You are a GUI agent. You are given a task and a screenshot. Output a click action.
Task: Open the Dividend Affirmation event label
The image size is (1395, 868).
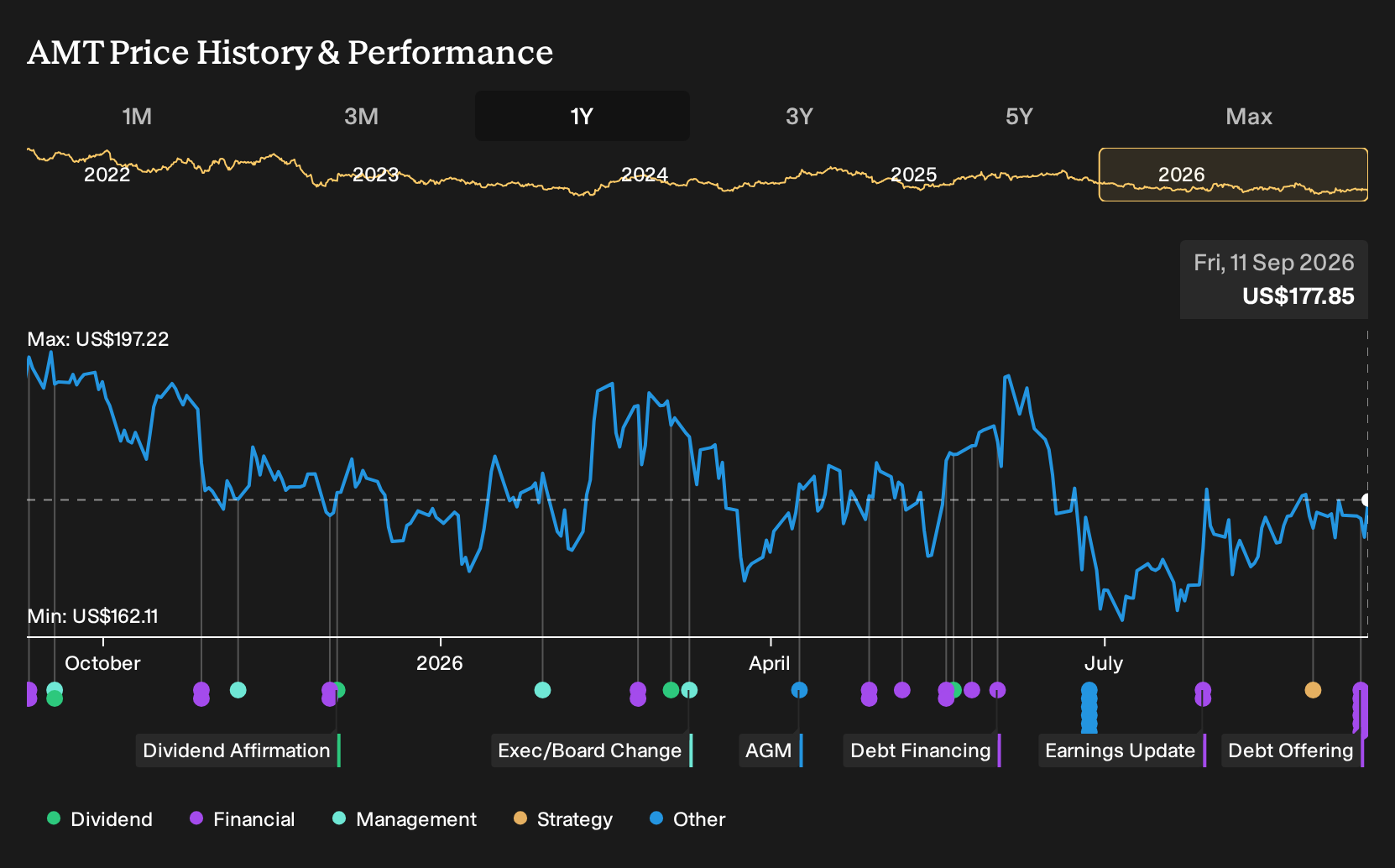click(x=238, y=750)
